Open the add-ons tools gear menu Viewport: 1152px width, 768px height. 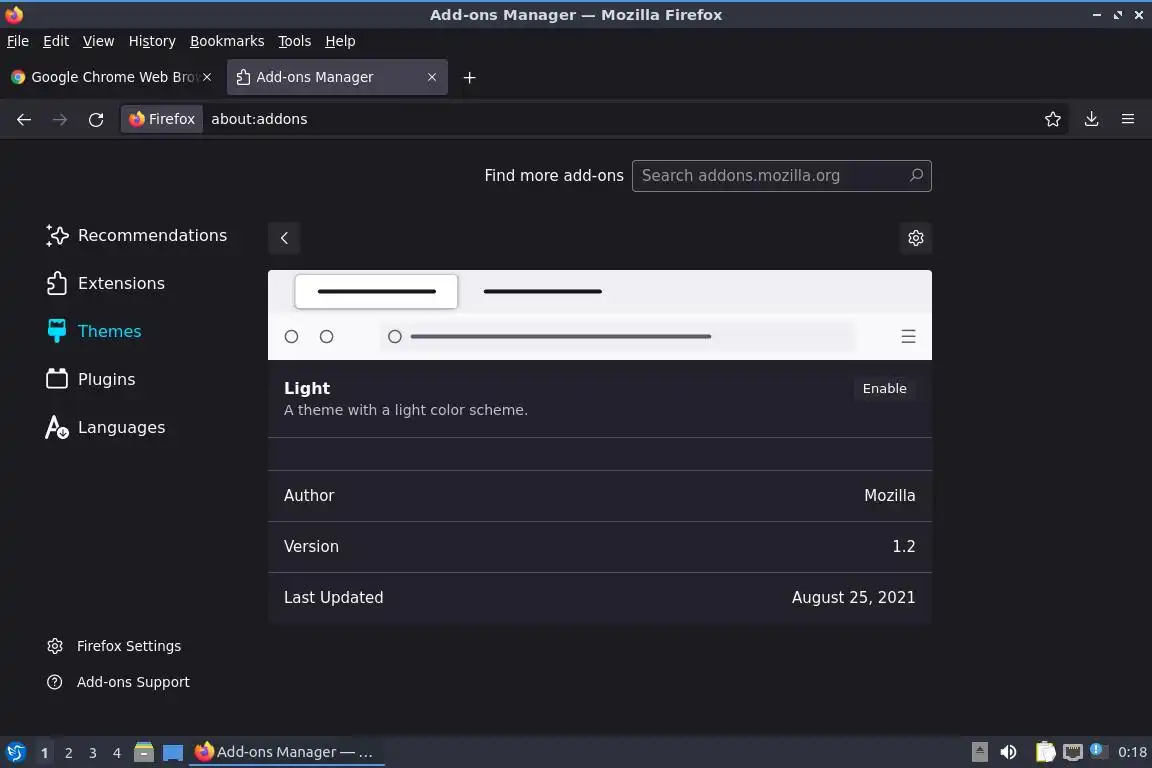click(x=915, y=238)
